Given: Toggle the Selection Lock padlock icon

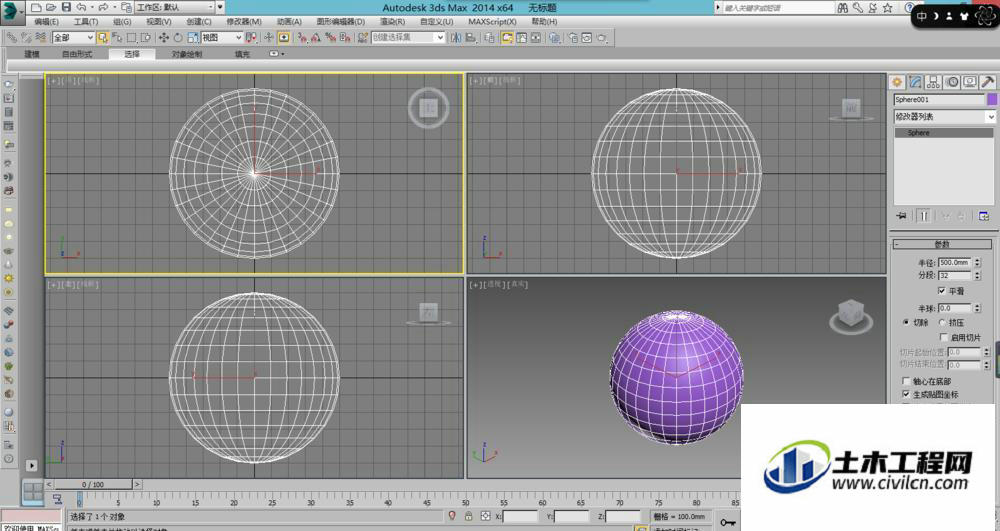Looking at the screenshot, I should click(x=469, y=516).
